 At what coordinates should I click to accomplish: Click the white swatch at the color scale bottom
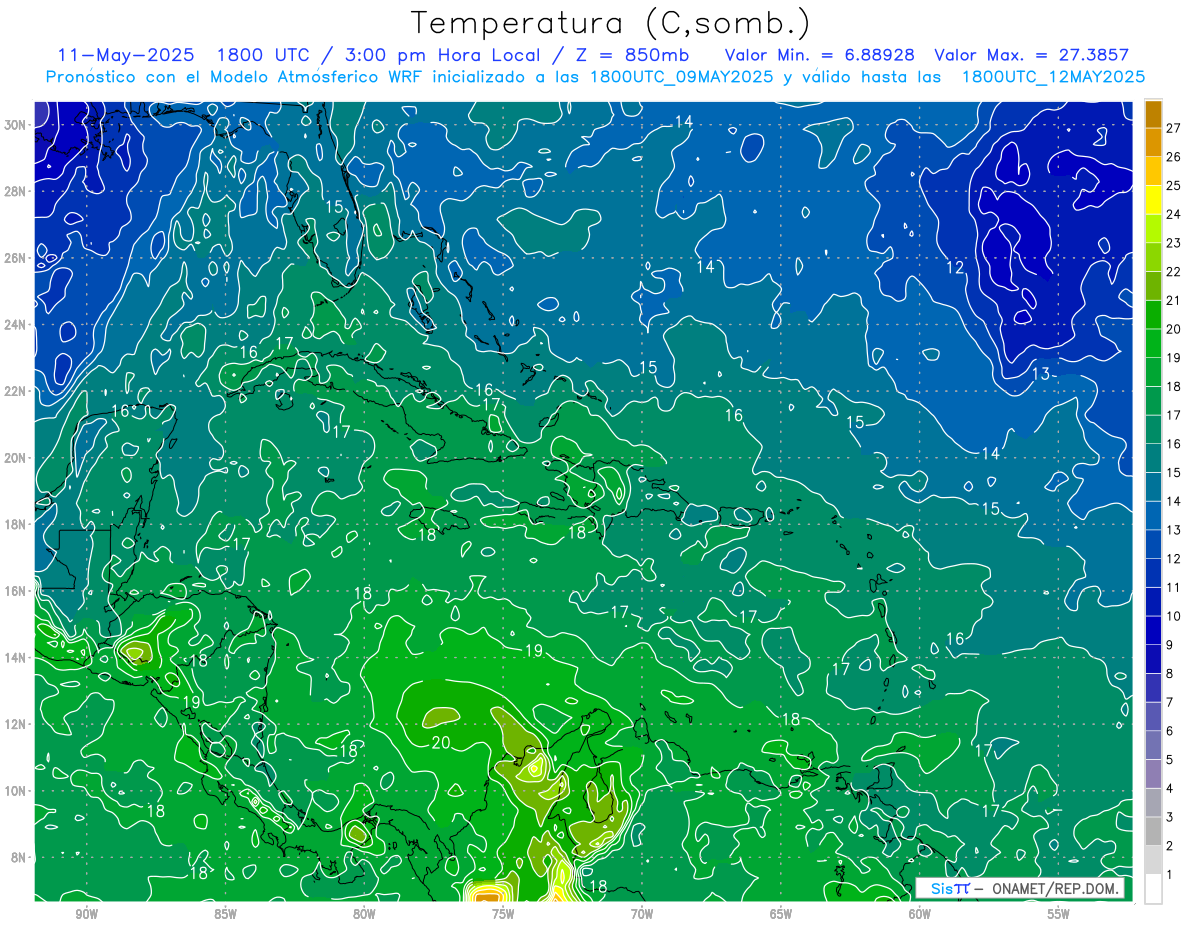point(1153,888)
